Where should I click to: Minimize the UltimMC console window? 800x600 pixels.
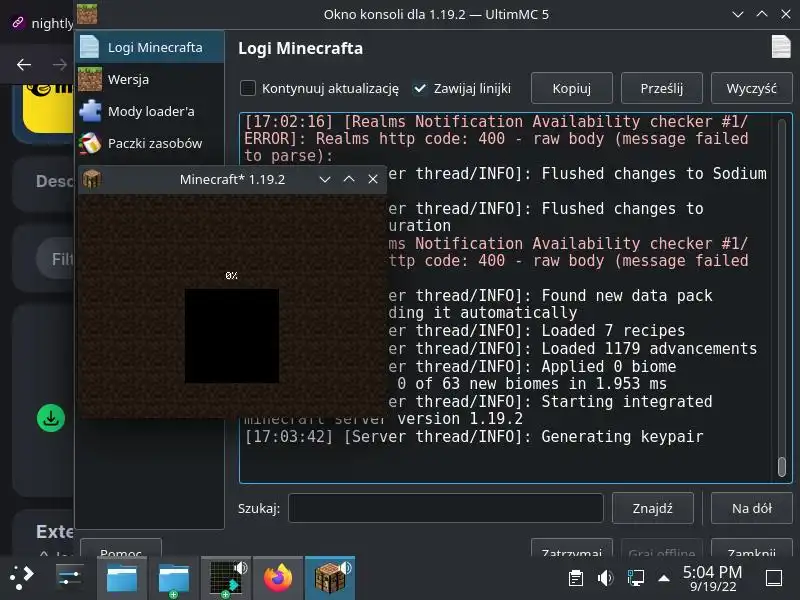(x=738, y=14)
